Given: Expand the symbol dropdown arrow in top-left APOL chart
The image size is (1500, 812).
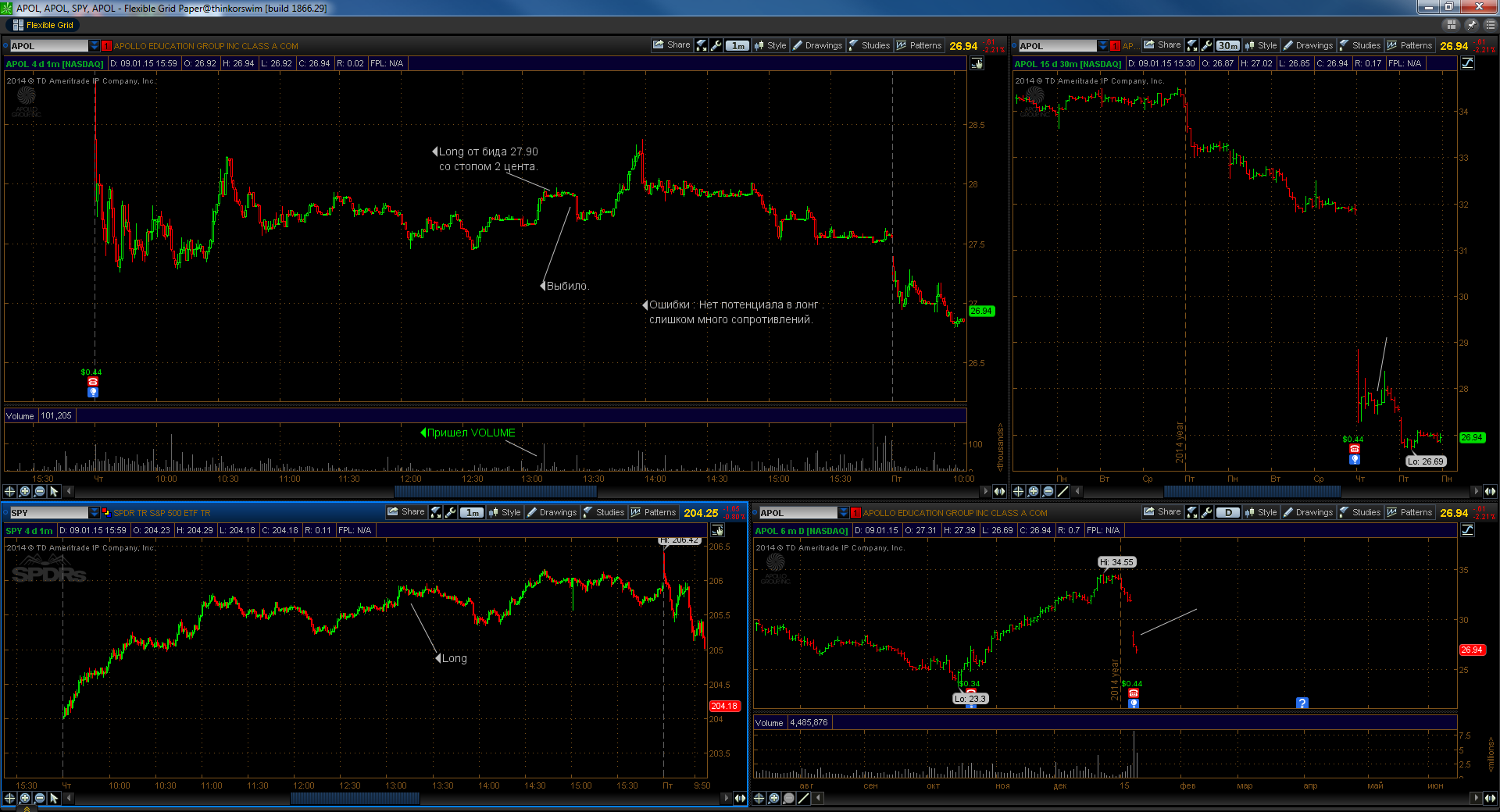Looking at the screenshot, I should (95, 45).
